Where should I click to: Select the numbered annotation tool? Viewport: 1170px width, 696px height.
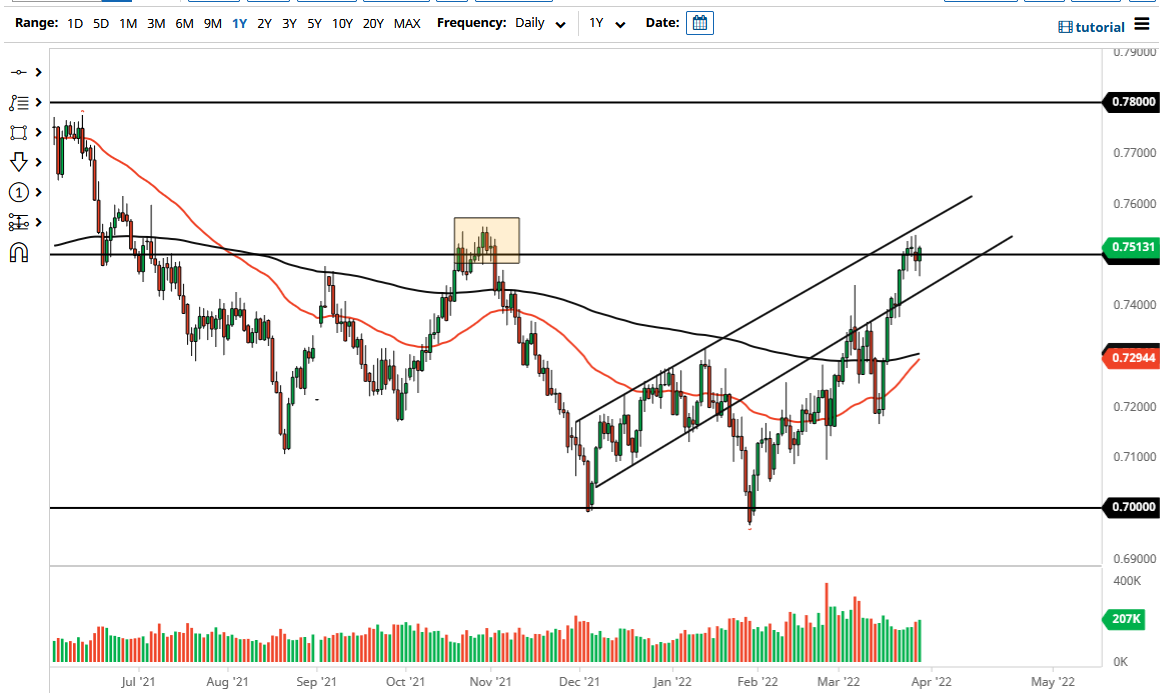pyautogui.click(x=20, y=191)
